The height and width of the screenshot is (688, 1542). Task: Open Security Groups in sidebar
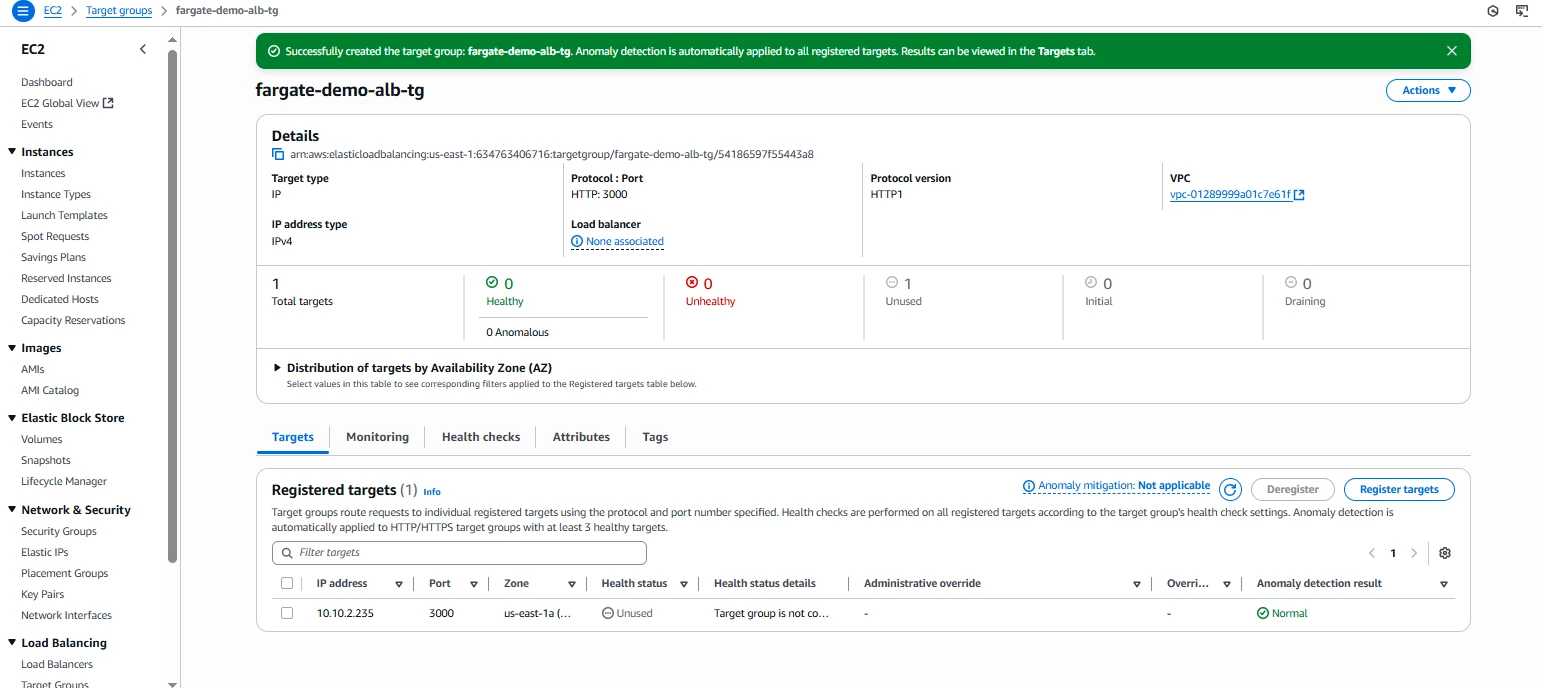59,531
